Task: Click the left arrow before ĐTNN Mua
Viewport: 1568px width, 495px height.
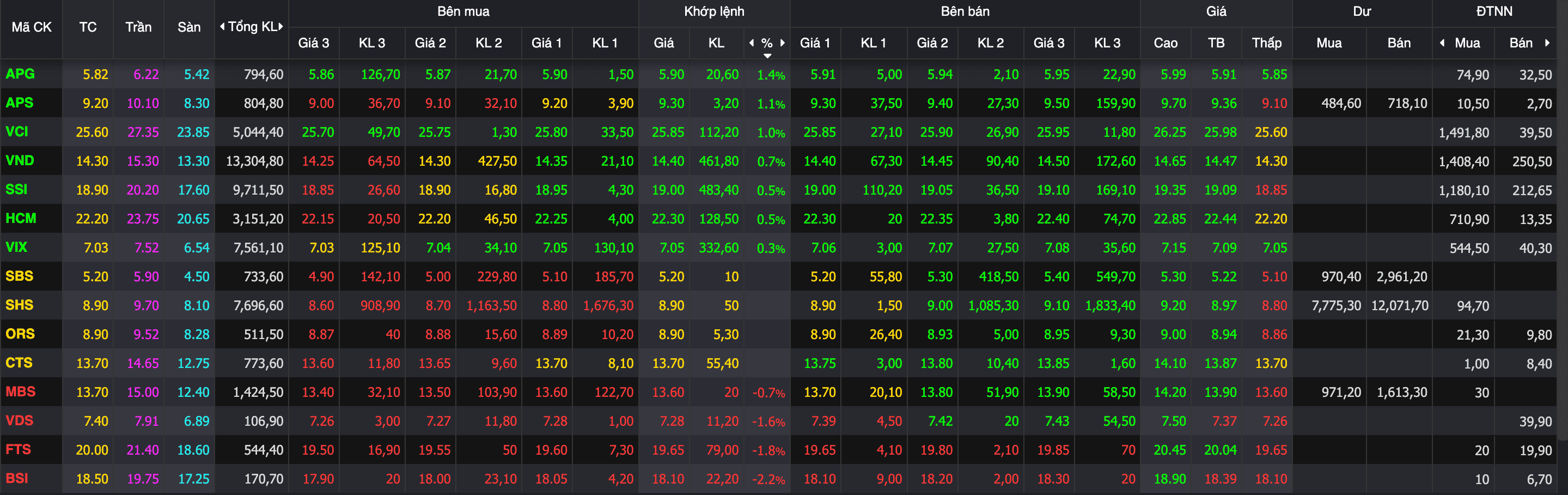Action: click(1442, 43)
